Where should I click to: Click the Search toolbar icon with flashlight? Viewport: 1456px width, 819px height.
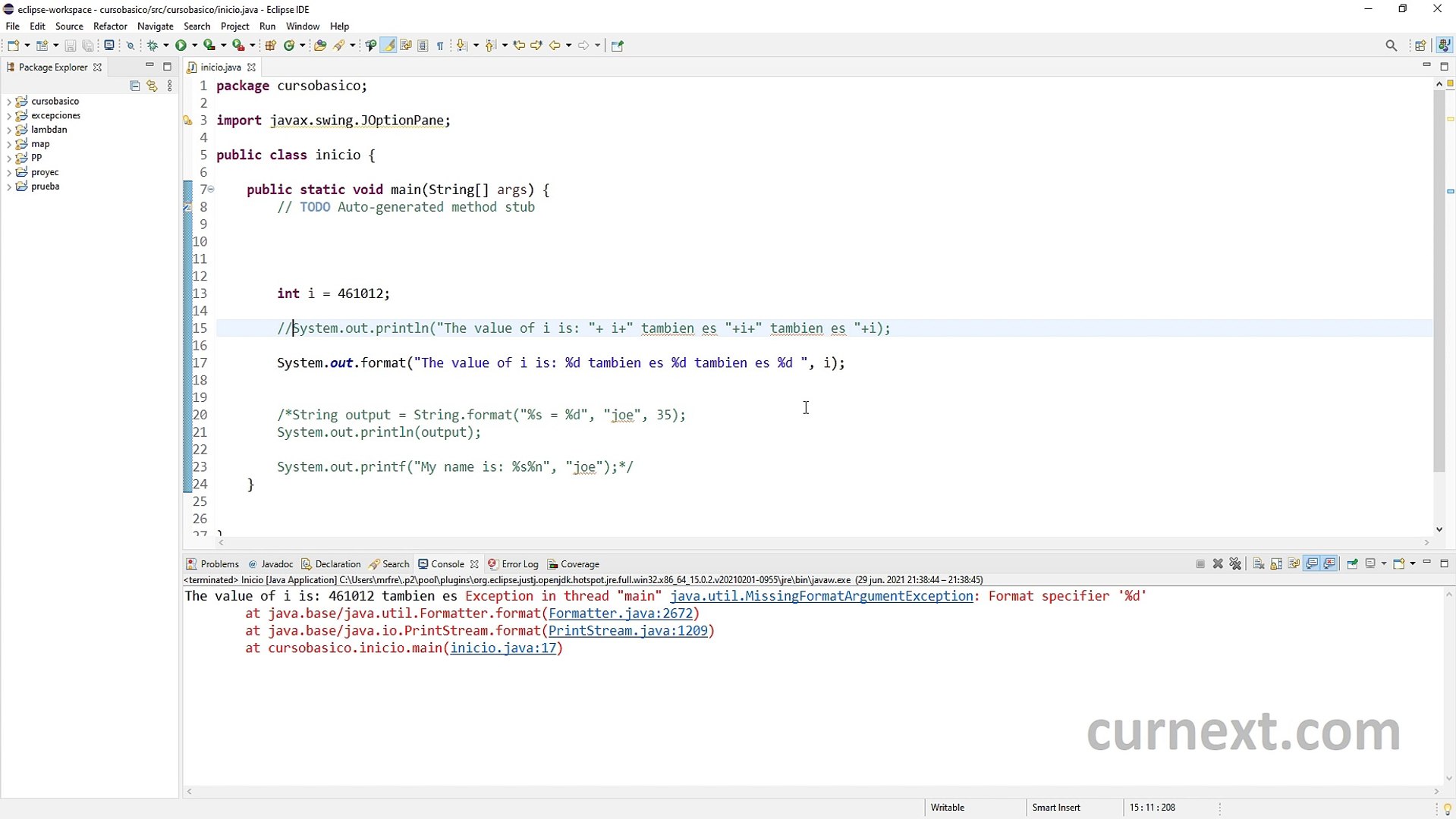[338, 45]
